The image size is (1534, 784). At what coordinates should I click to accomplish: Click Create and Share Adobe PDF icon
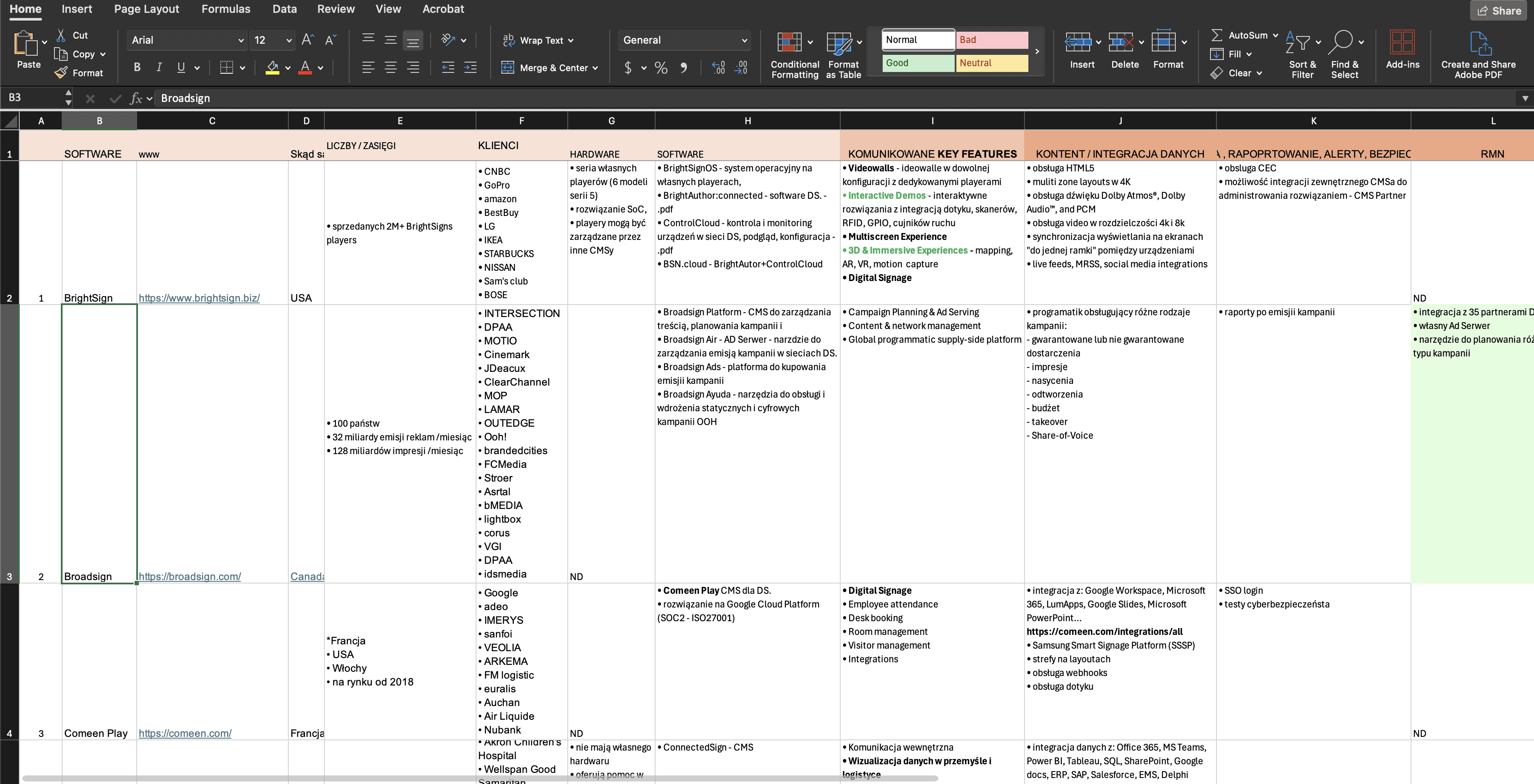(1480, 43)
